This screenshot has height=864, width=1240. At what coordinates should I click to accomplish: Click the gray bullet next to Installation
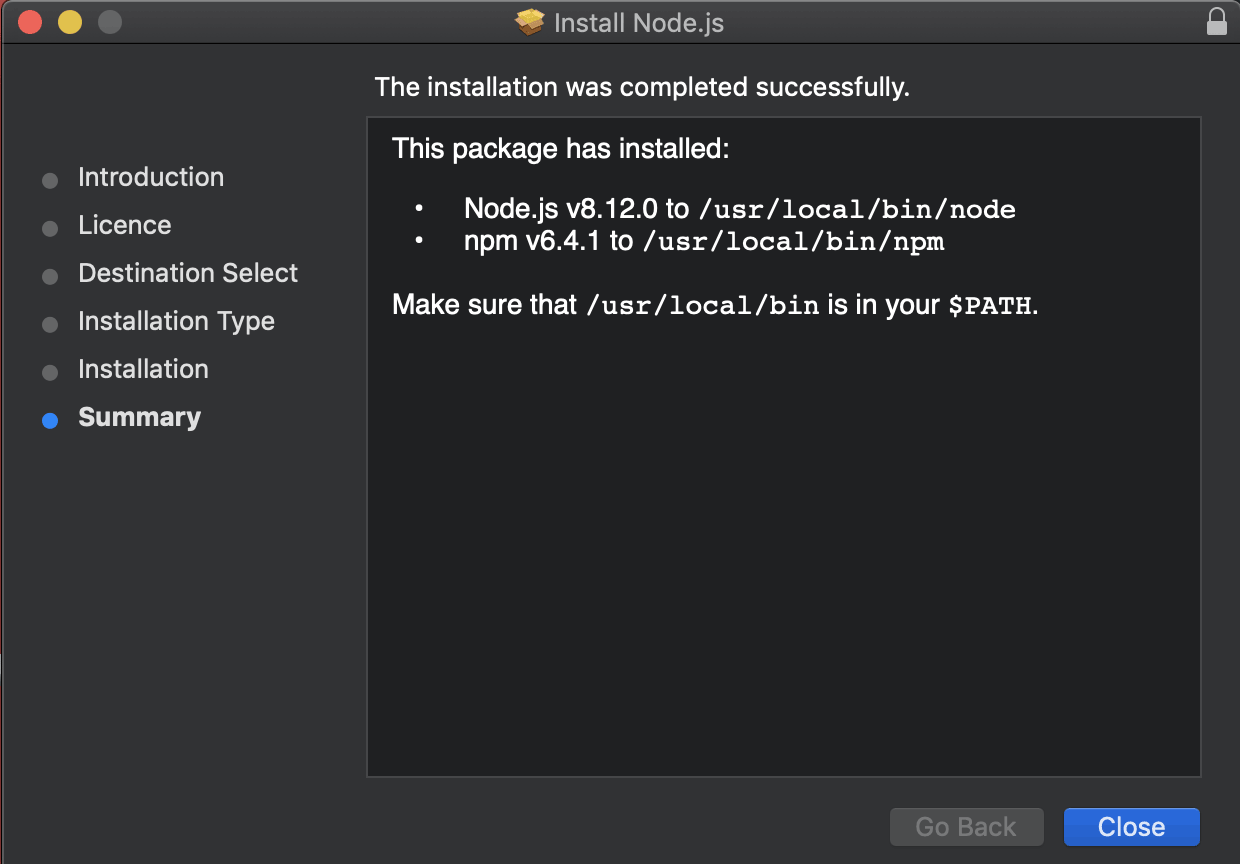[50, 372]
